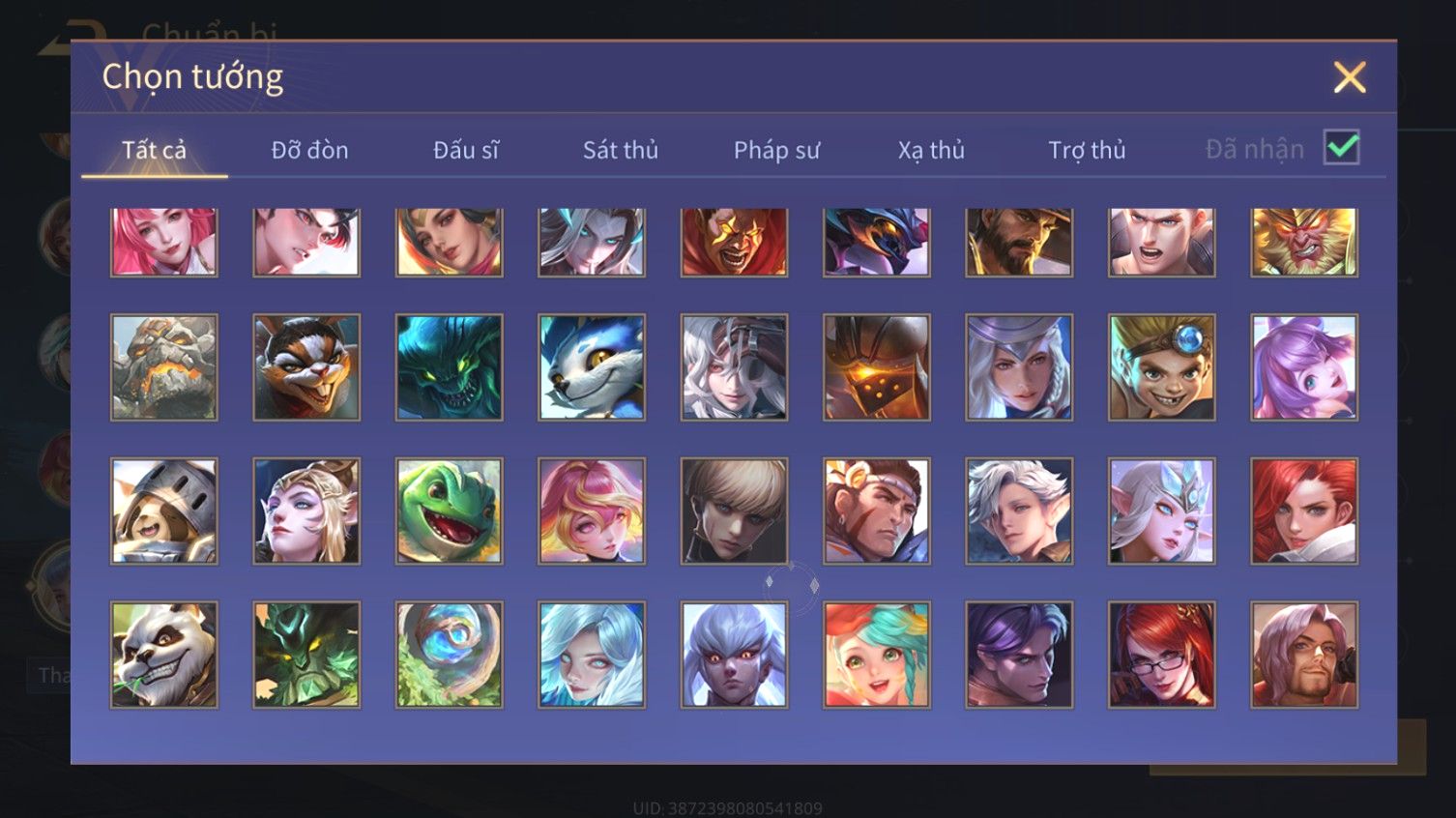Select the monkey king hero portrait
The height and width of the screenshot is (818, 1456).
click(1304, 242)
